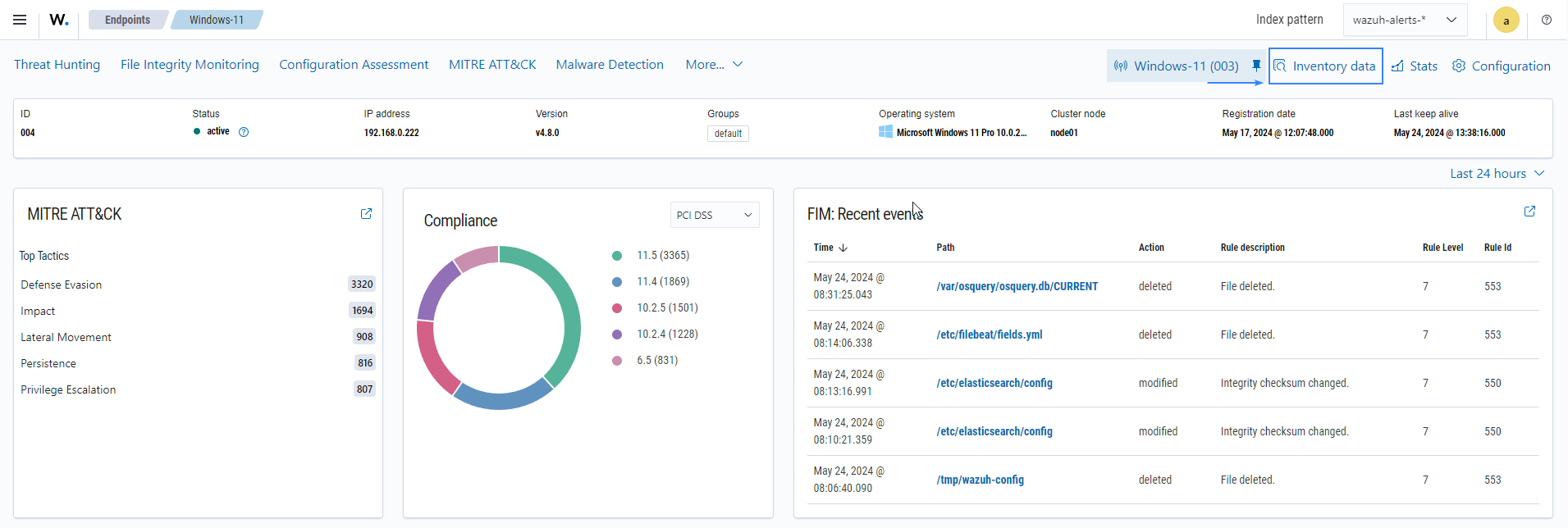Sort FIM events by Time column arrow
Viewport: 1568px width, 528px height.
(843, 248)
